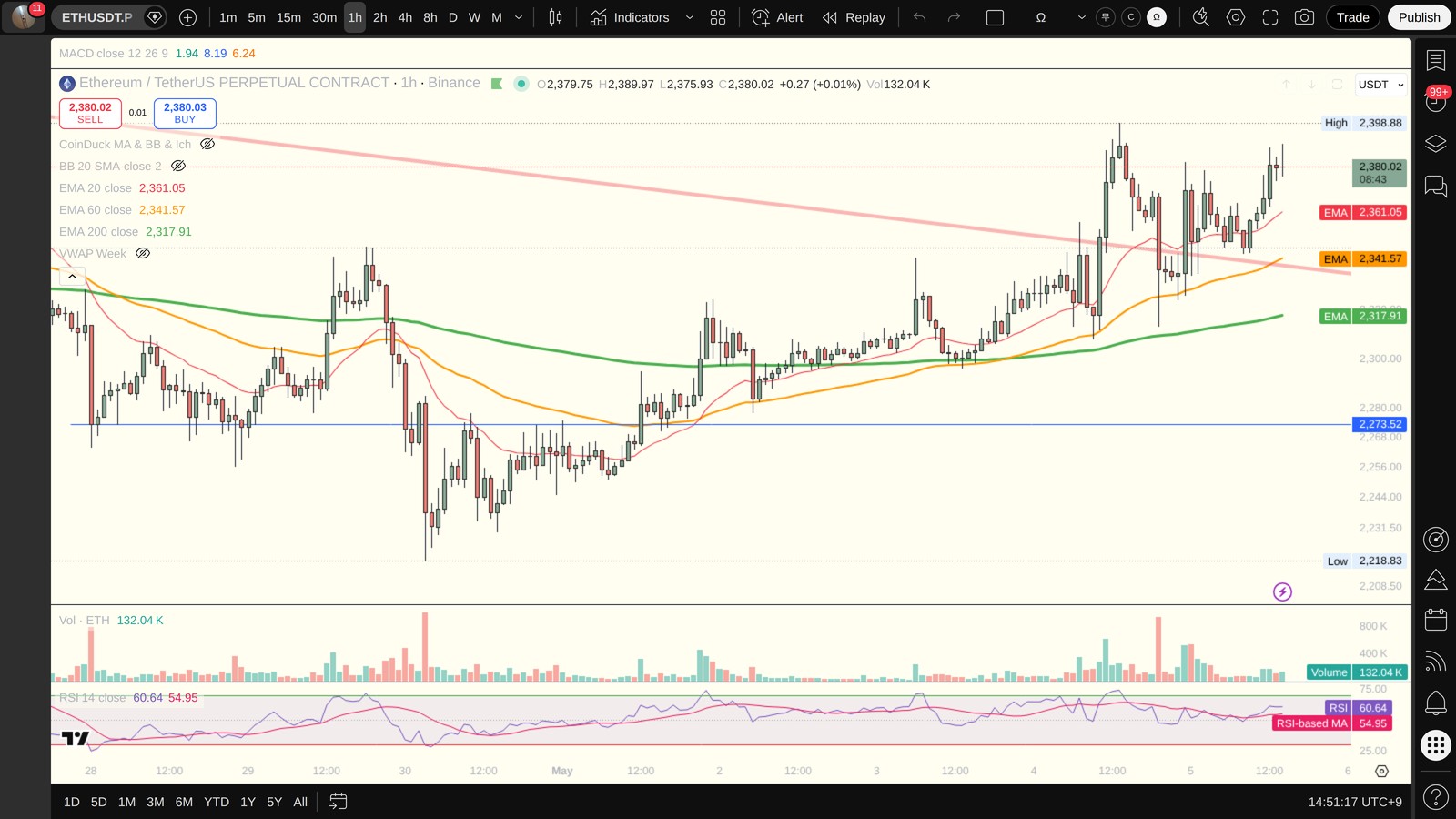
Task: Set date range to 5D
Action: [x=99, y=802]
